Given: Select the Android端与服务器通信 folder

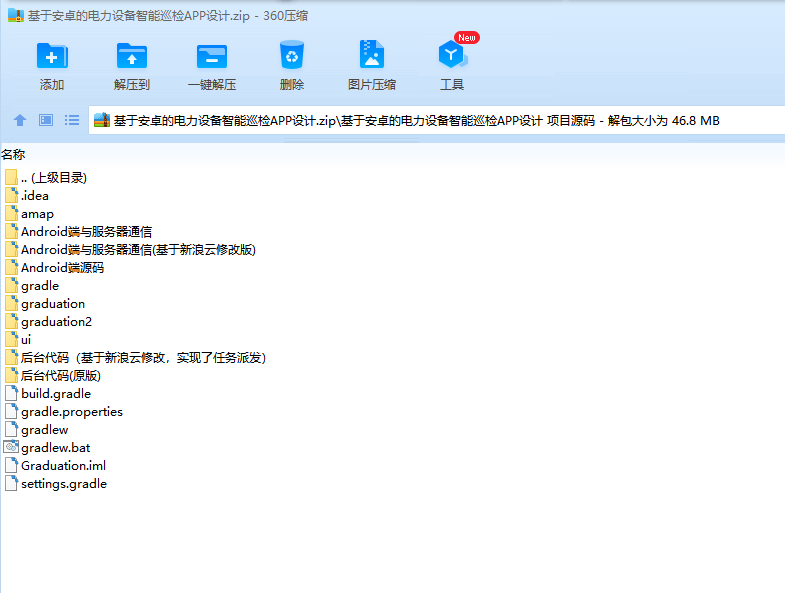Looking at the screenshot, I should click(x=87, y=231).
